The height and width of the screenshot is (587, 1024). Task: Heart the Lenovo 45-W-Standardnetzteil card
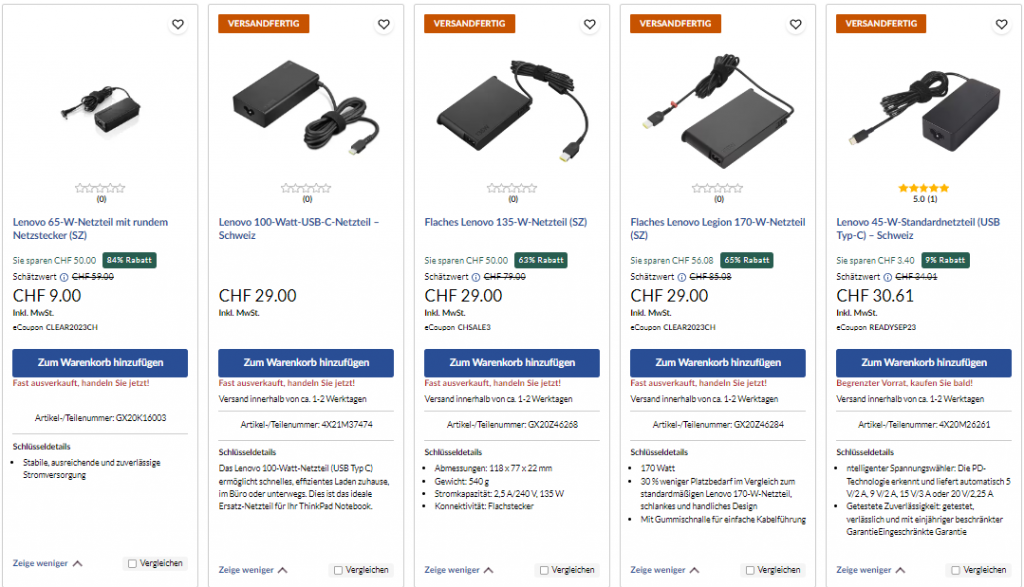click(1001, 25)
